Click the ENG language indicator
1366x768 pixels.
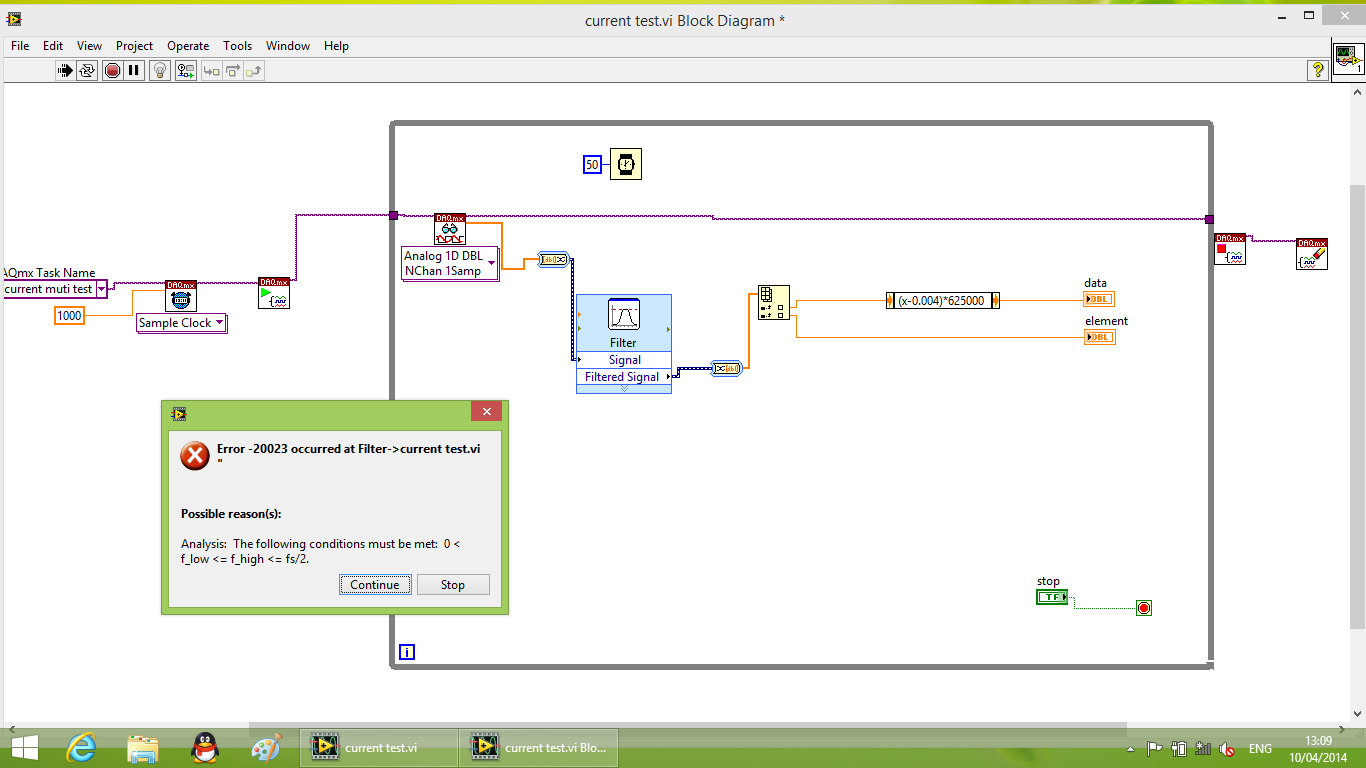[1260, 749]
